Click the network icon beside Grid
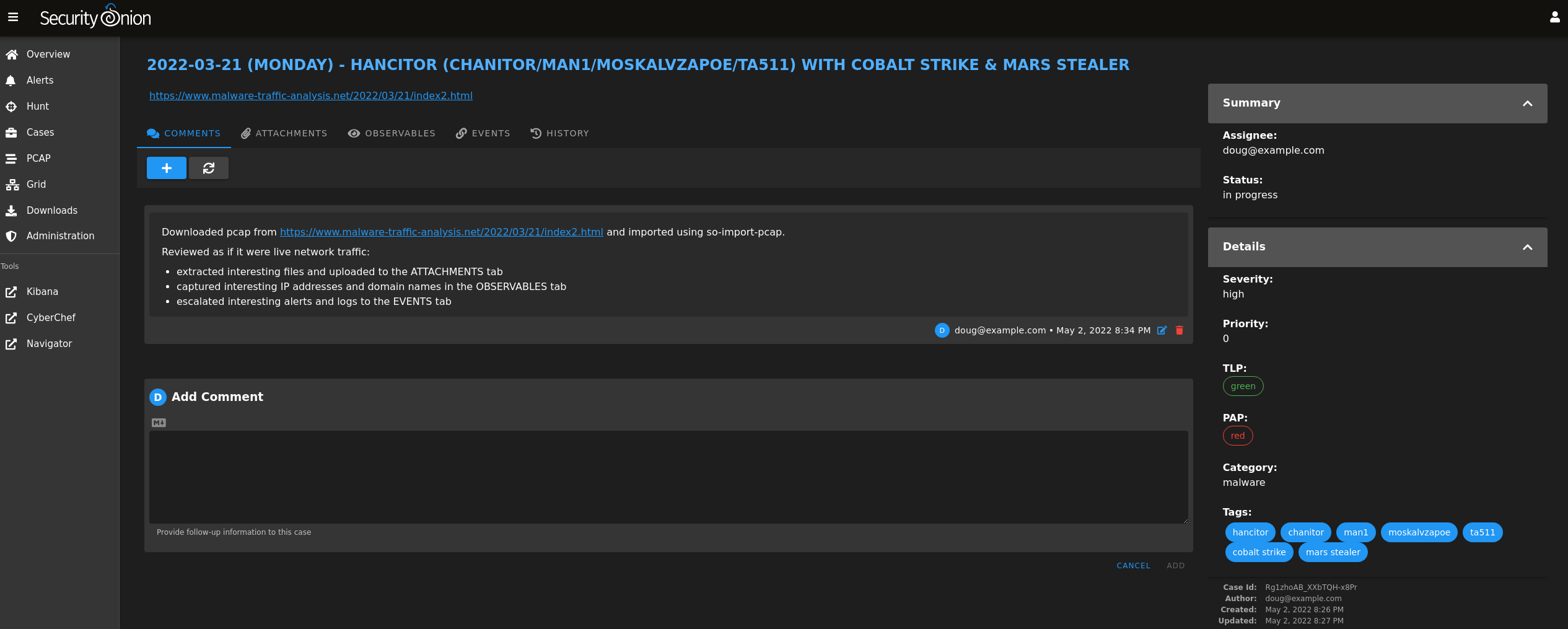1568x629 pixels. point(12,185)
